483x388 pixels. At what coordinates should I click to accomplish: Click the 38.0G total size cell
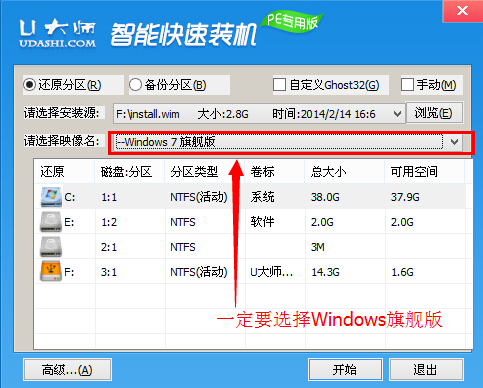pos(325,197)
